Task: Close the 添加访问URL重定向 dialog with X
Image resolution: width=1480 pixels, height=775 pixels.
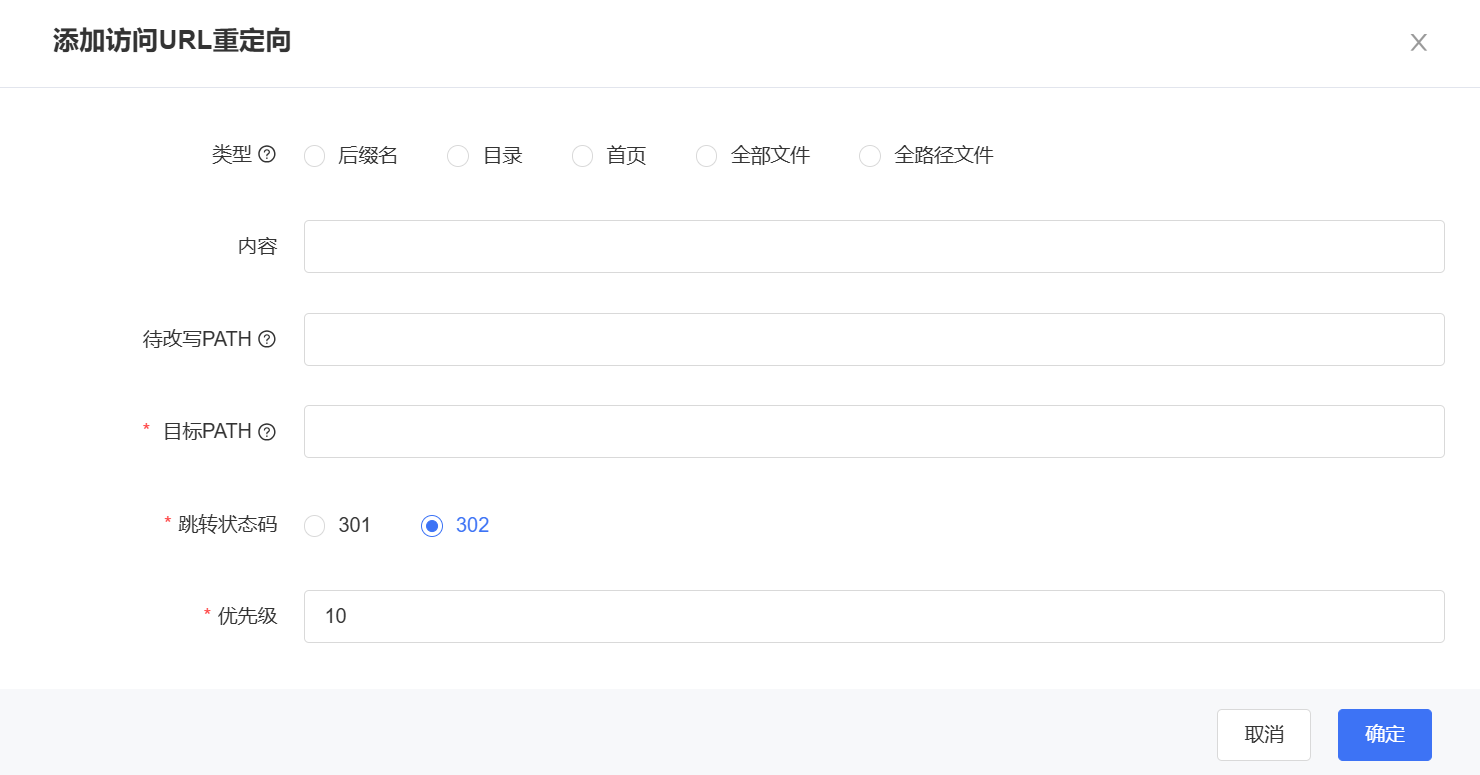Action: coord(1418,42)
